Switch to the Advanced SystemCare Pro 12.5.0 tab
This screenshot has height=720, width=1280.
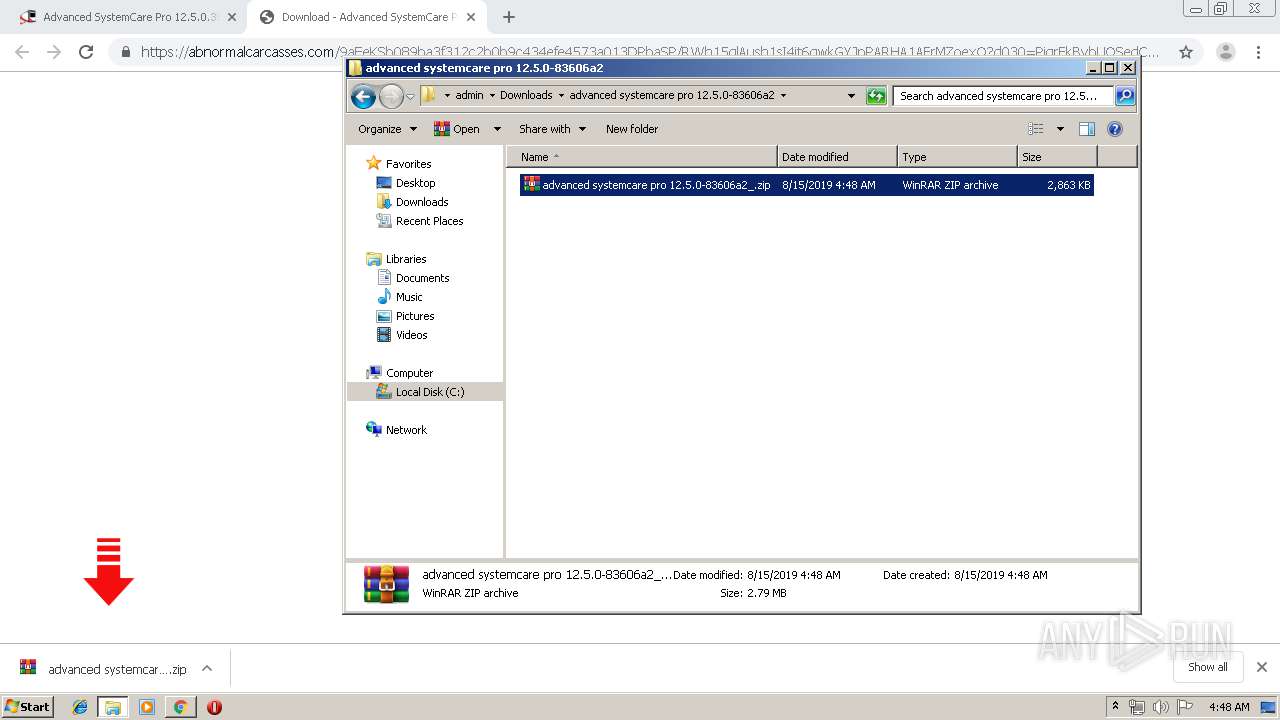131,17
